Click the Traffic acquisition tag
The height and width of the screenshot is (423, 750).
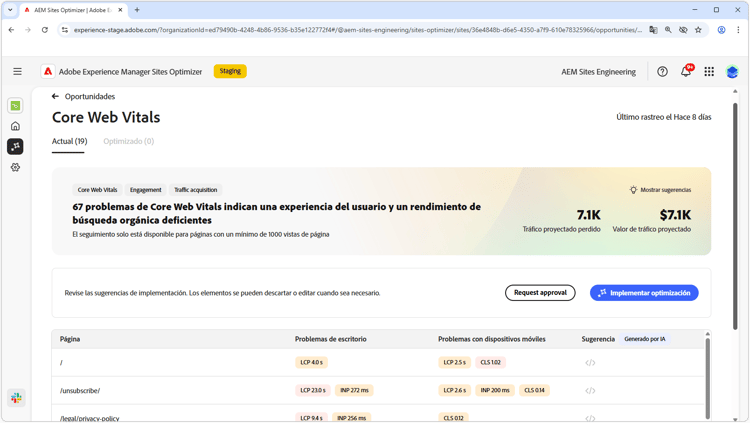pyautogui.click(x=196, y=190)
